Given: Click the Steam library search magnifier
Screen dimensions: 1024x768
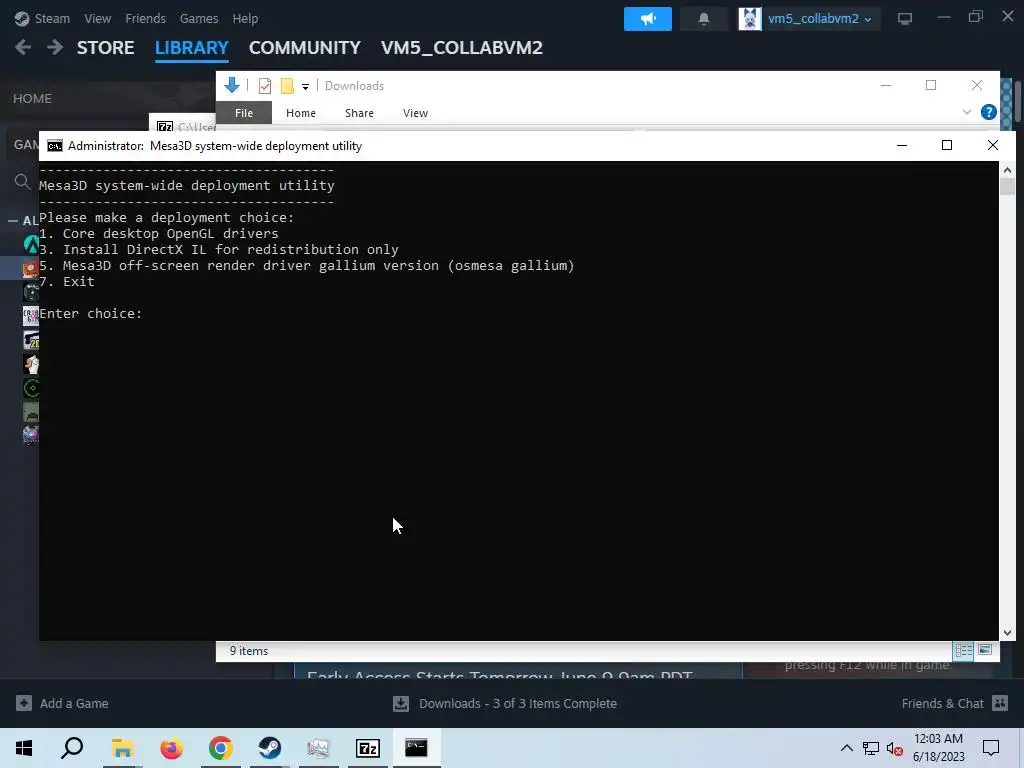Looking at the screenshot, I should coord(22,182).
